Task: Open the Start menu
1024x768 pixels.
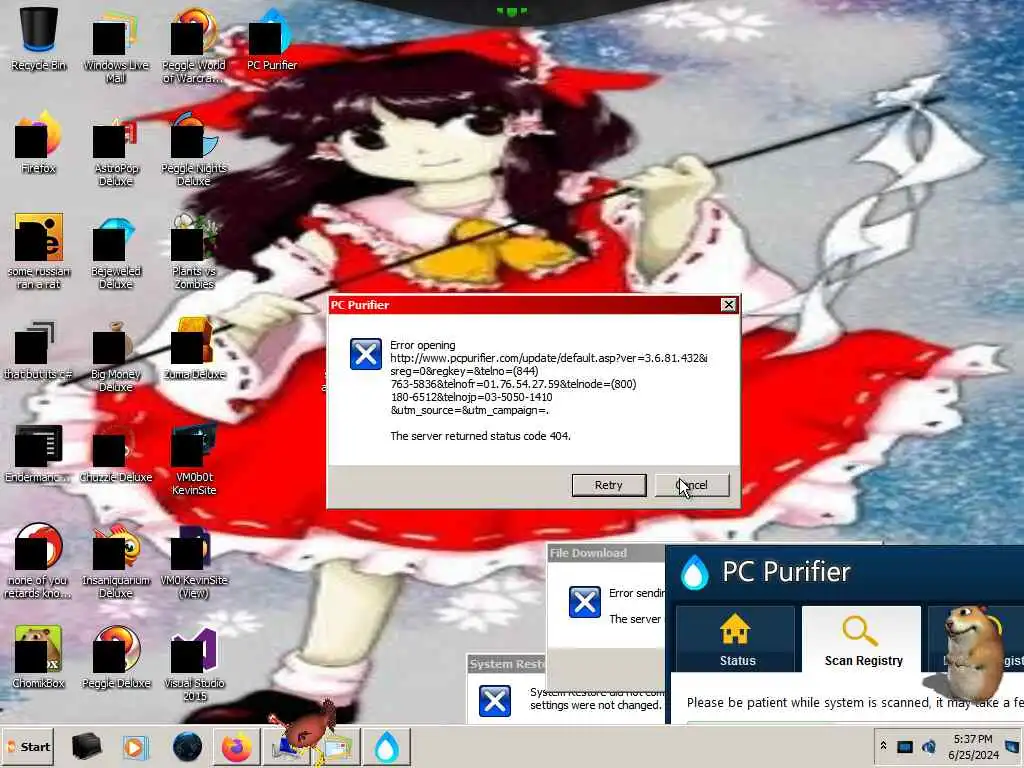Action: click(x=27, y=747)
